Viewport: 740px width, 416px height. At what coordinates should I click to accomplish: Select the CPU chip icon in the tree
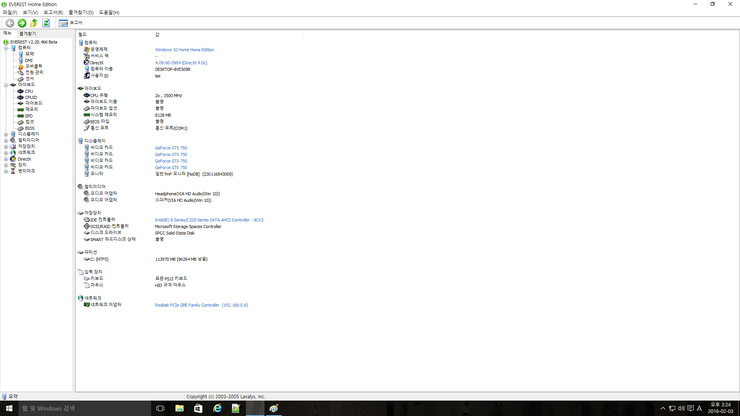[20, 91]
